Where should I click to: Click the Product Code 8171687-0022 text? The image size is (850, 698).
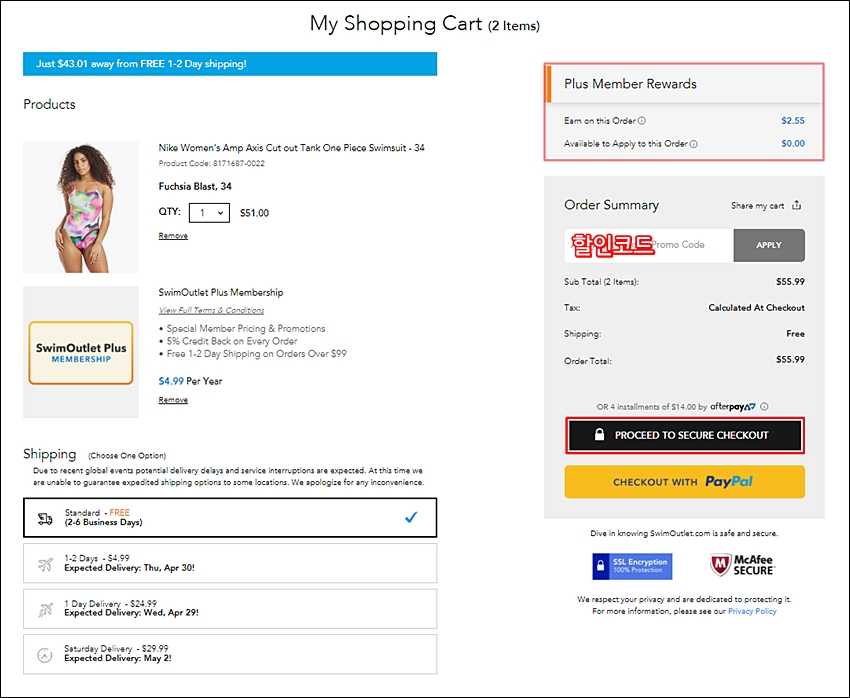[211, 163]
